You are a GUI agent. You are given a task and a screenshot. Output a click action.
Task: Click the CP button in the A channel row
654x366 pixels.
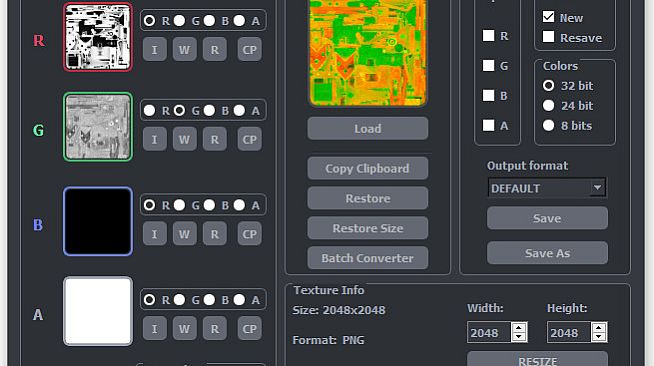point(249,328)
